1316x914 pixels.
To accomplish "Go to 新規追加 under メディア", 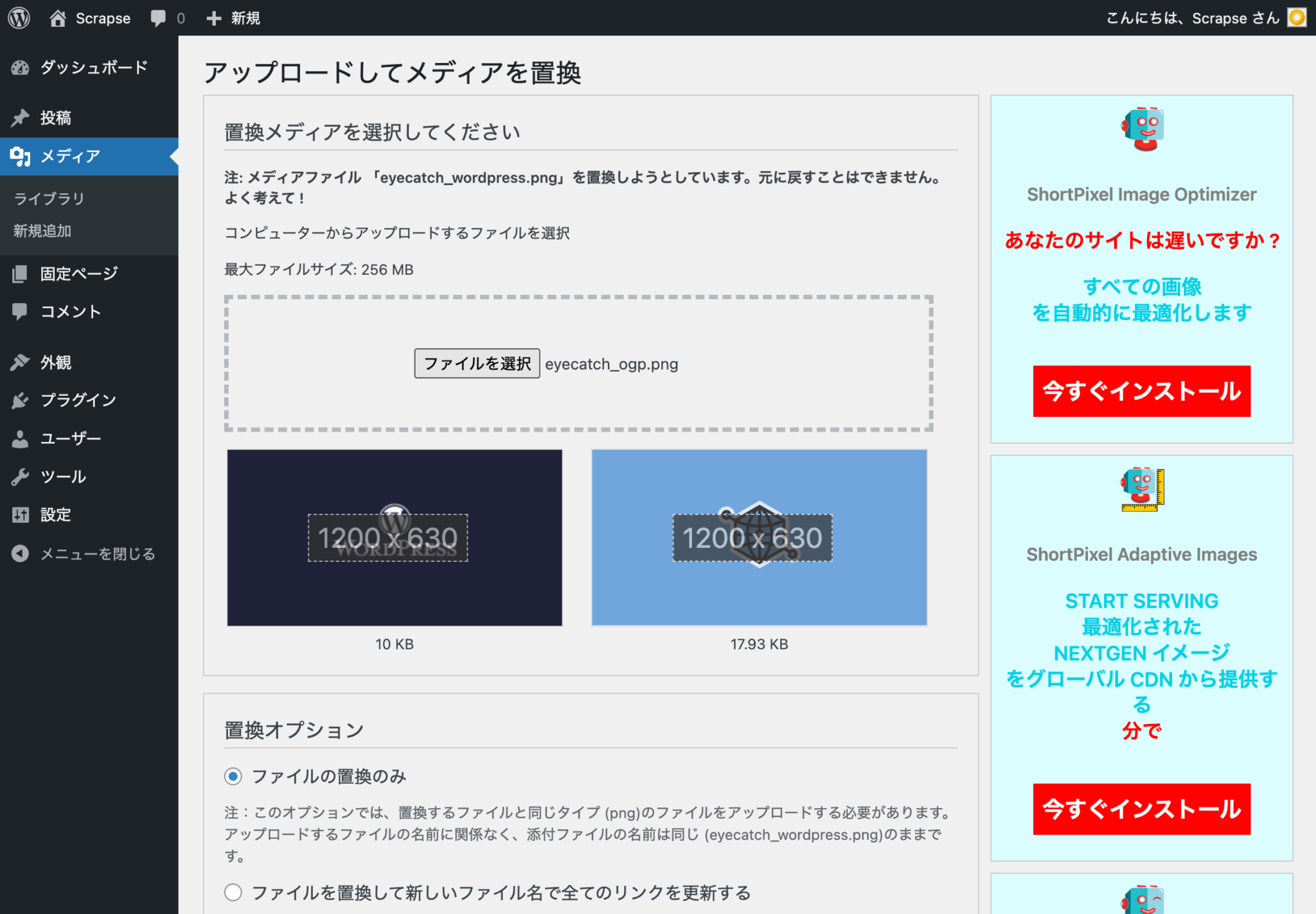I will 42,231.
